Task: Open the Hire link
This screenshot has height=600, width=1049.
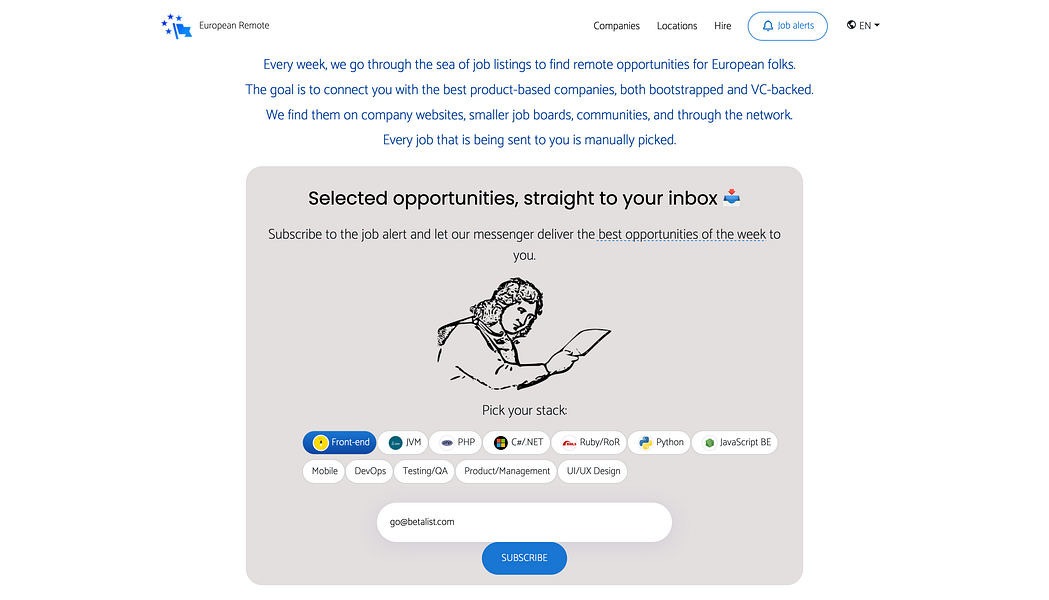Action: [x=723, y=26]
